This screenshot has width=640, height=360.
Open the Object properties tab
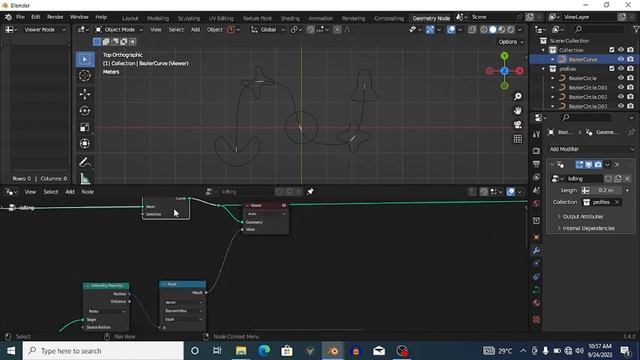536,237
